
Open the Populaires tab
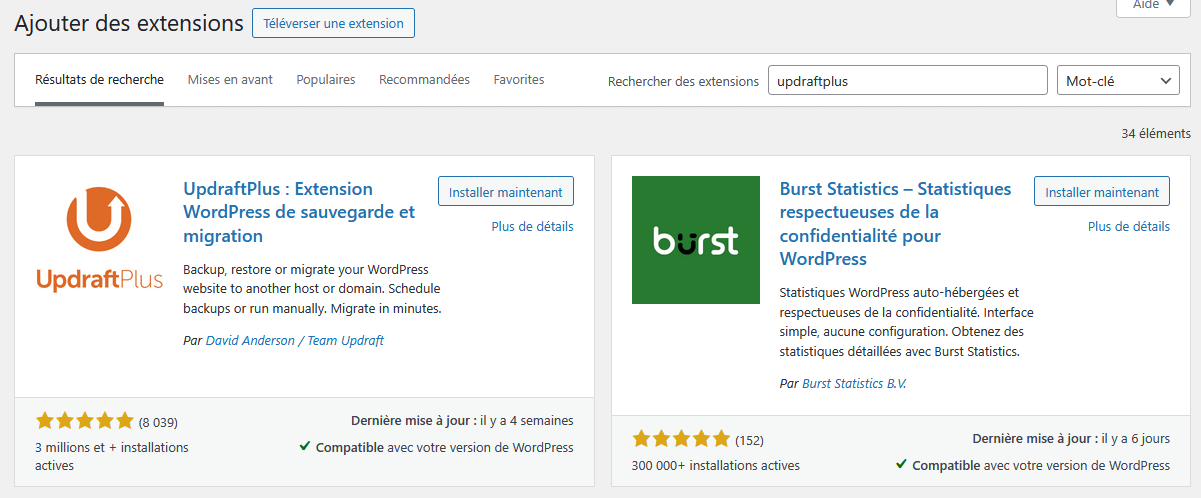pyautogui.click(x=326, y=80)
